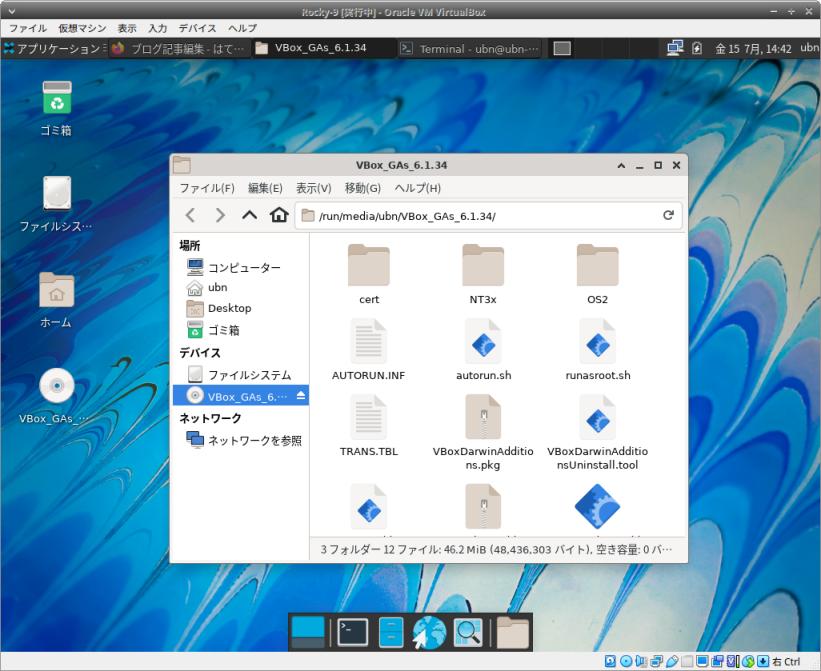This screenshot has width=821, height=671.
Task: Click VirtualBox USB status icon
Action: (672, 661)
